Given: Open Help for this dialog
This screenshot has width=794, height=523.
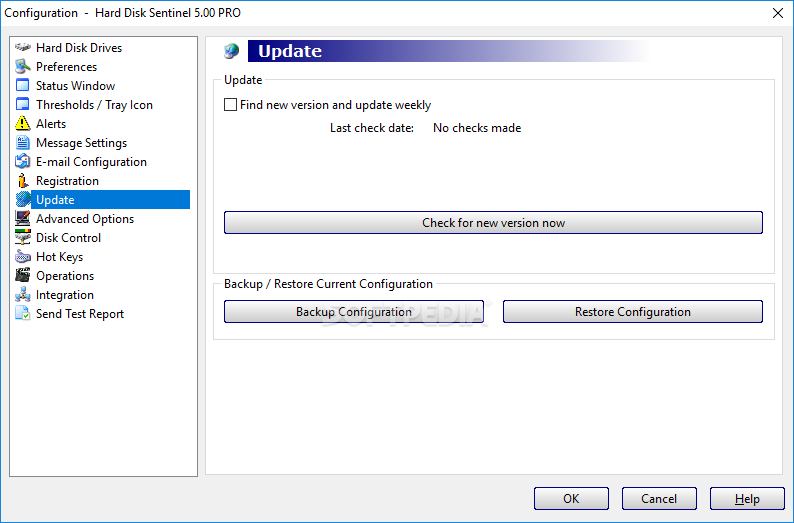Looking at the screenshot, I should tap(747, 499).
